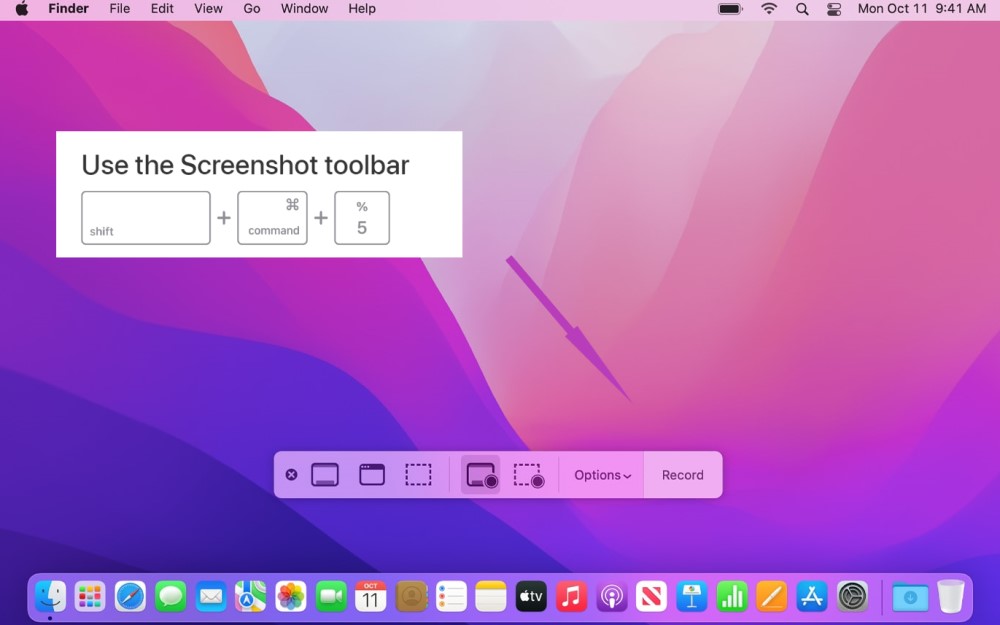Open Podcasts from the Dock
The image size is (1000, 625).
pos(612,597)
